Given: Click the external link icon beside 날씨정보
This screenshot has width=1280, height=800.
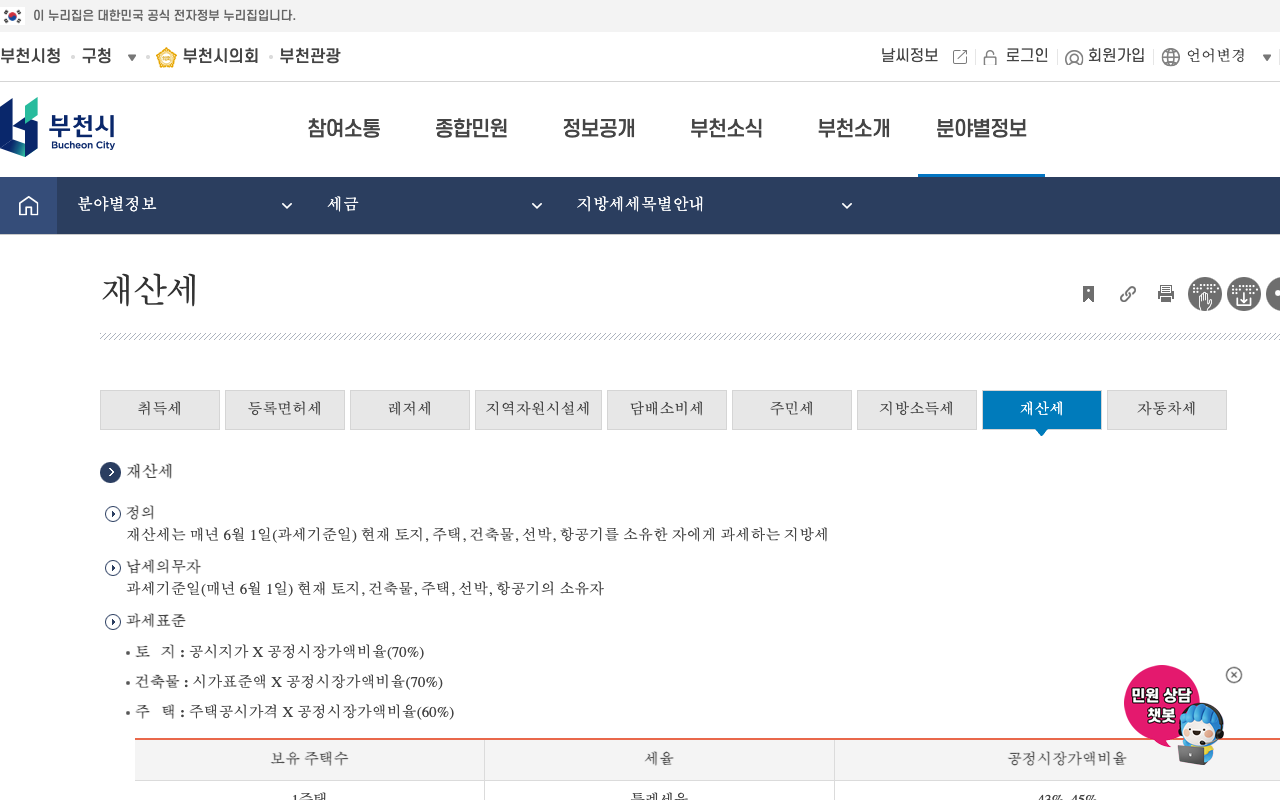Looking at the screenshot, I should (960, 57).
